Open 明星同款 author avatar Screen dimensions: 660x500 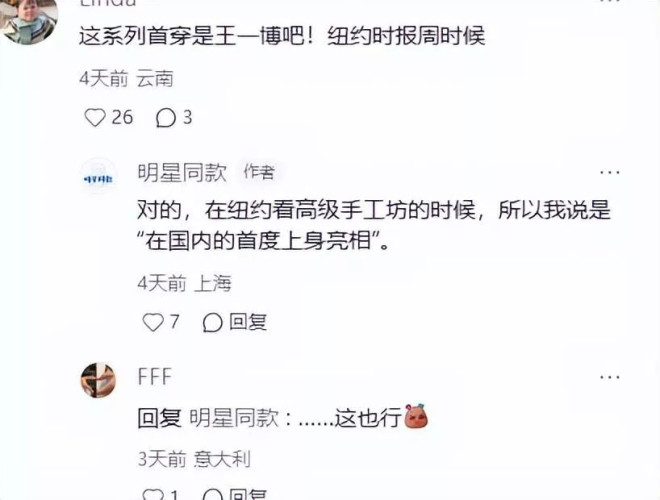(98, 178)
